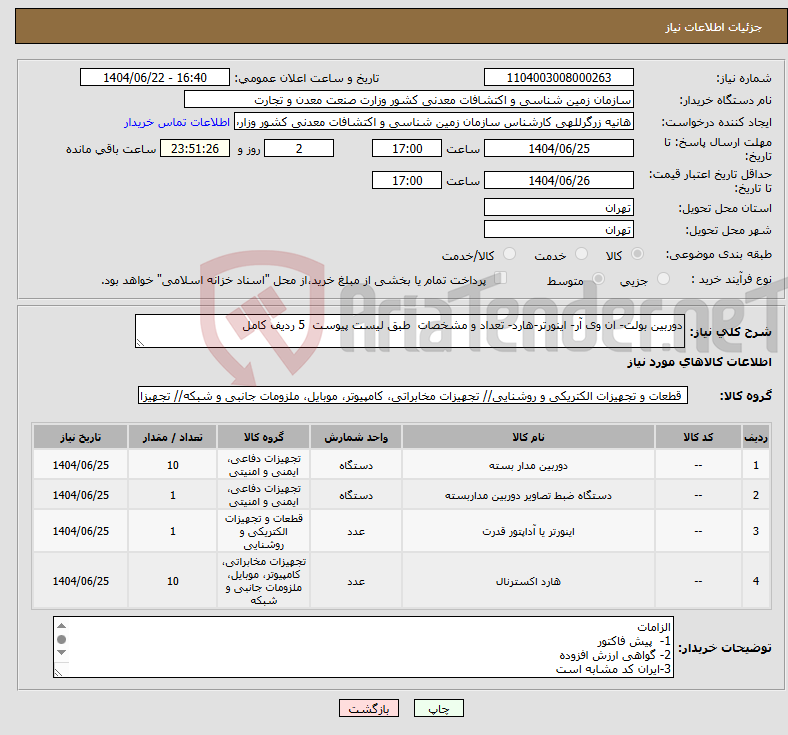788x735 pixels.
Task: Click the گروه کالا column header
Action: click(x=263, y=437)
